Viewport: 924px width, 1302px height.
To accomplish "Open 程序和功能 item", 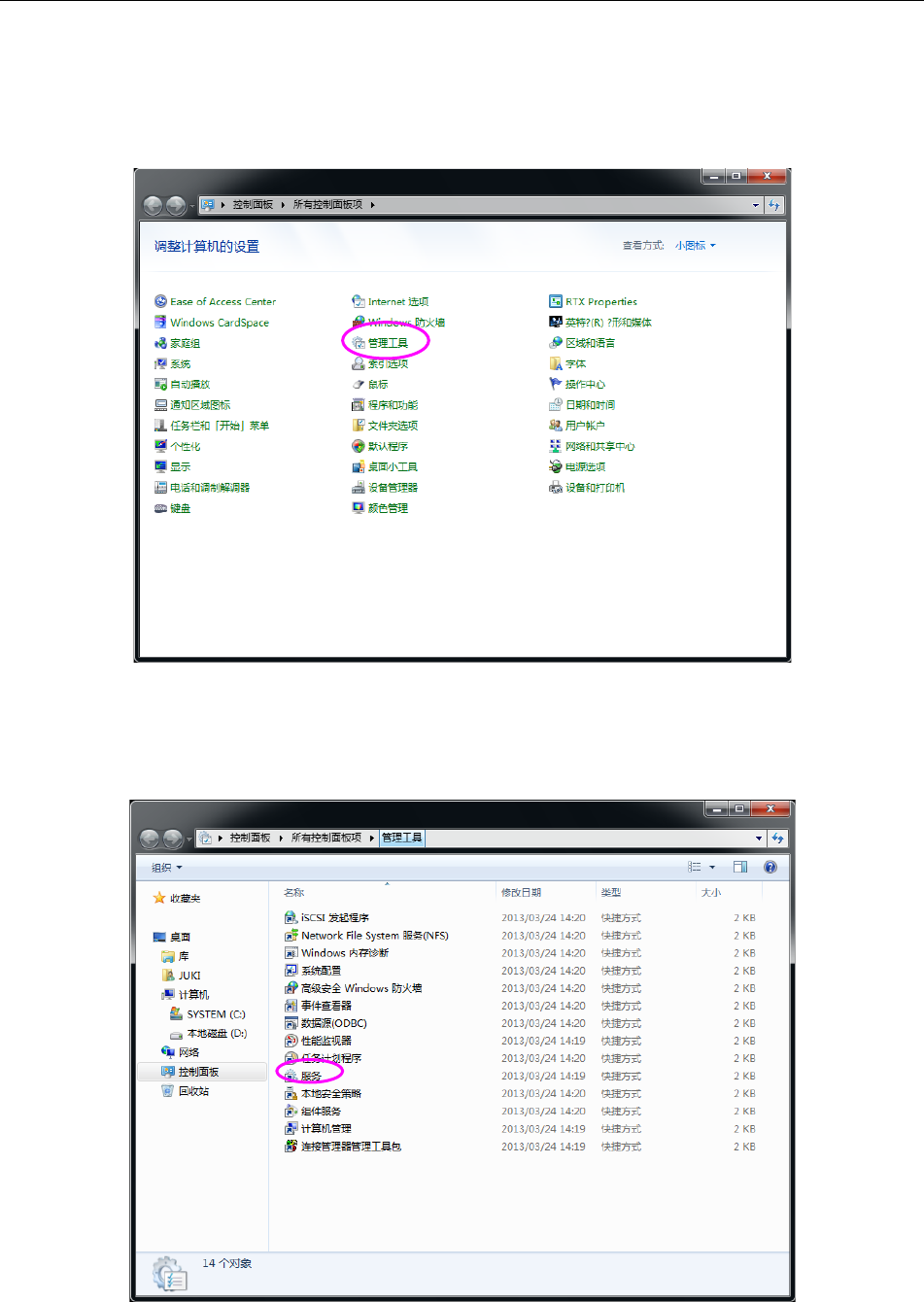I will click(x=385, y=404).
